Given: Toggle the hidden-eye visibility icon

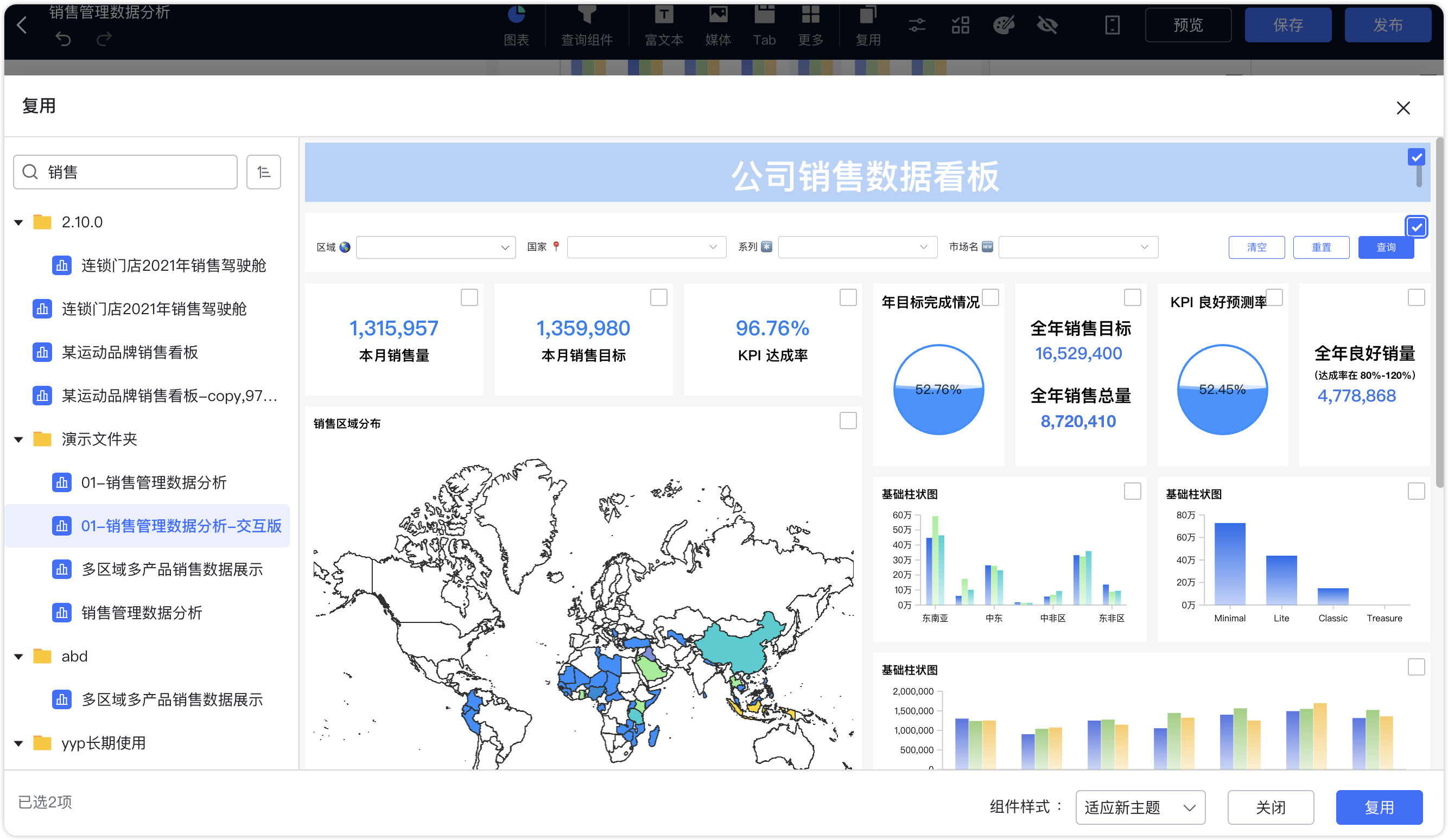Looking at the screenshot, I should [x=1047, y=25].
